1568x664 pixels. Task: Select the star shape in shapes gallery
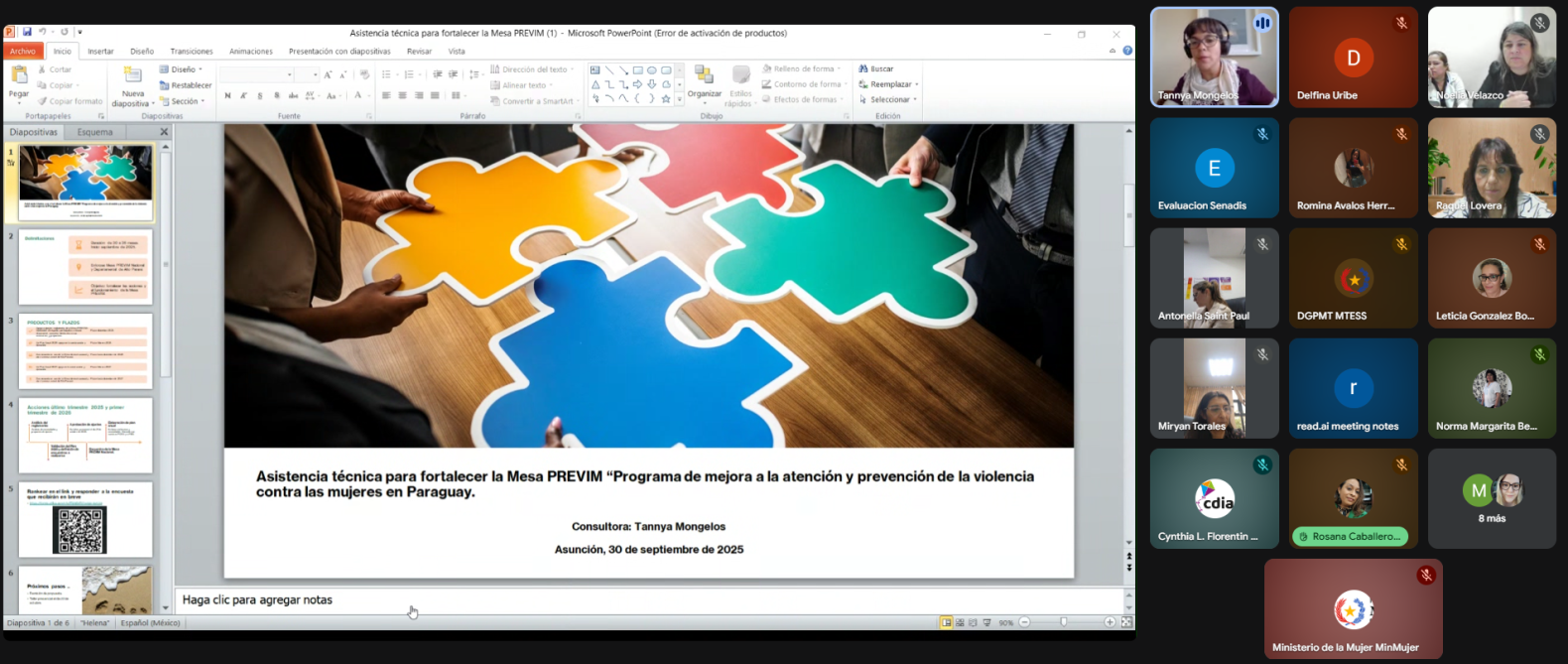[x=666, y=98]
